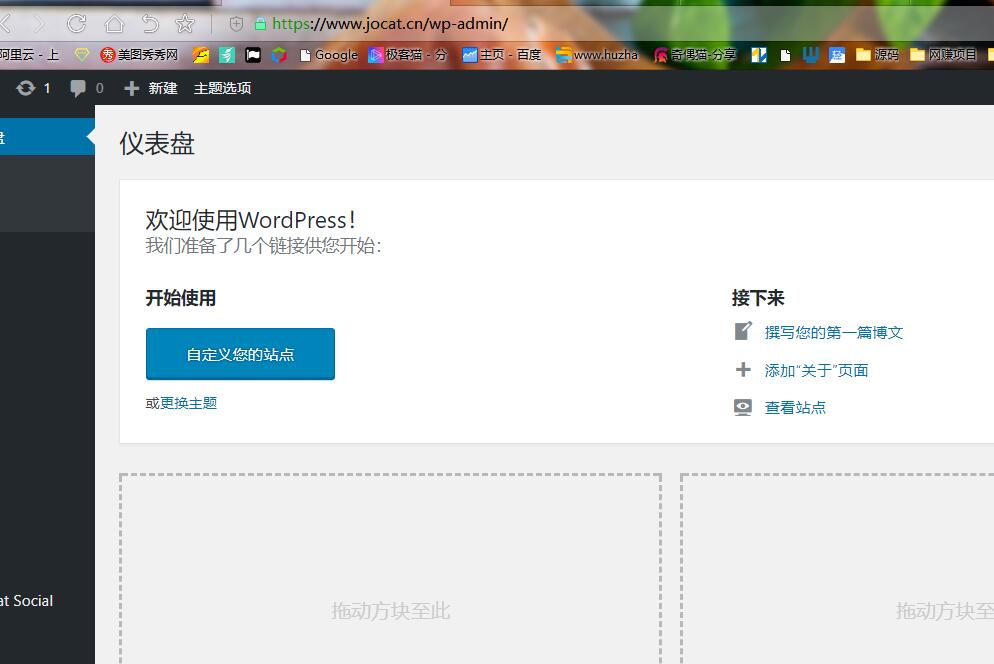
Task: Click the WordPress updates icon showing 1
Action: [x=33, y=88]
